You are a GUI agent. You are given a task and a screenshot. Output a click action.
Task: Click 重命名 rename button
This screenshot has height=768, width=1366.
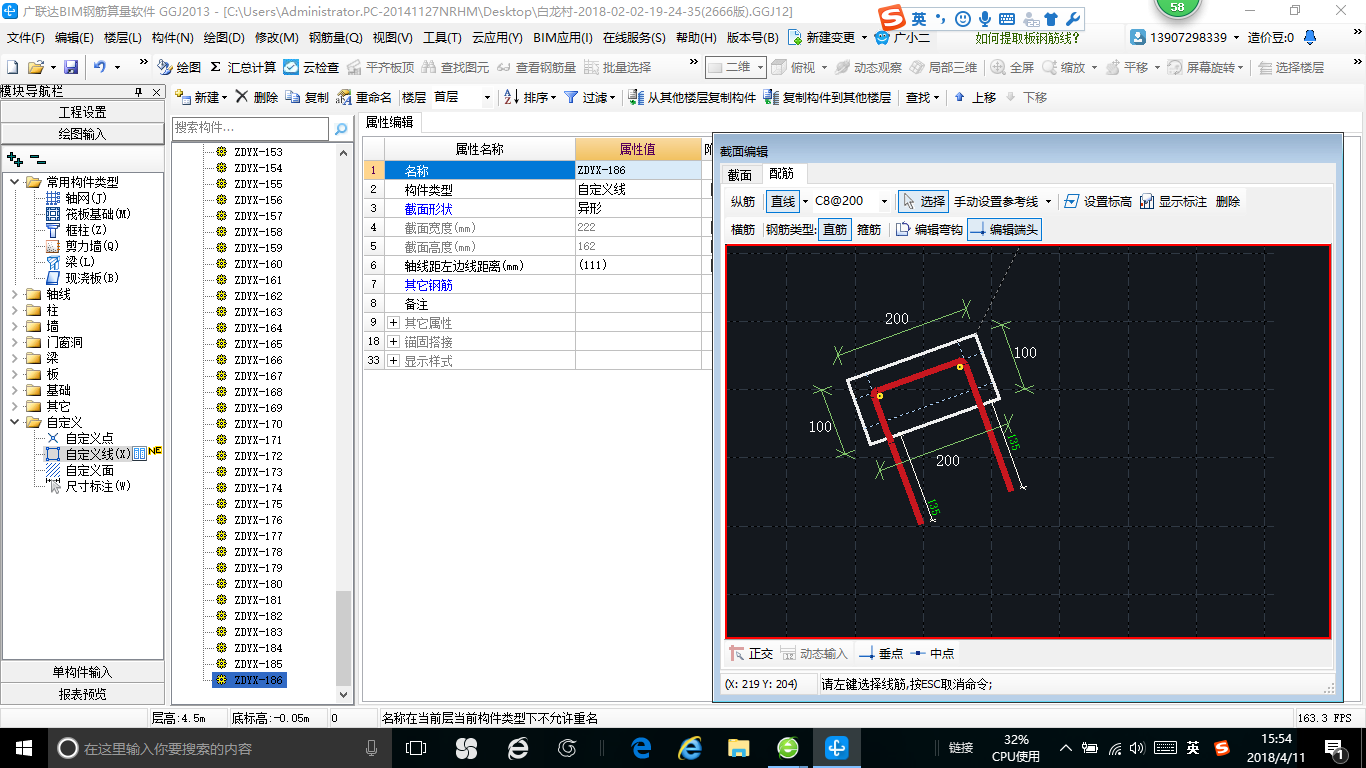[365, 97]
